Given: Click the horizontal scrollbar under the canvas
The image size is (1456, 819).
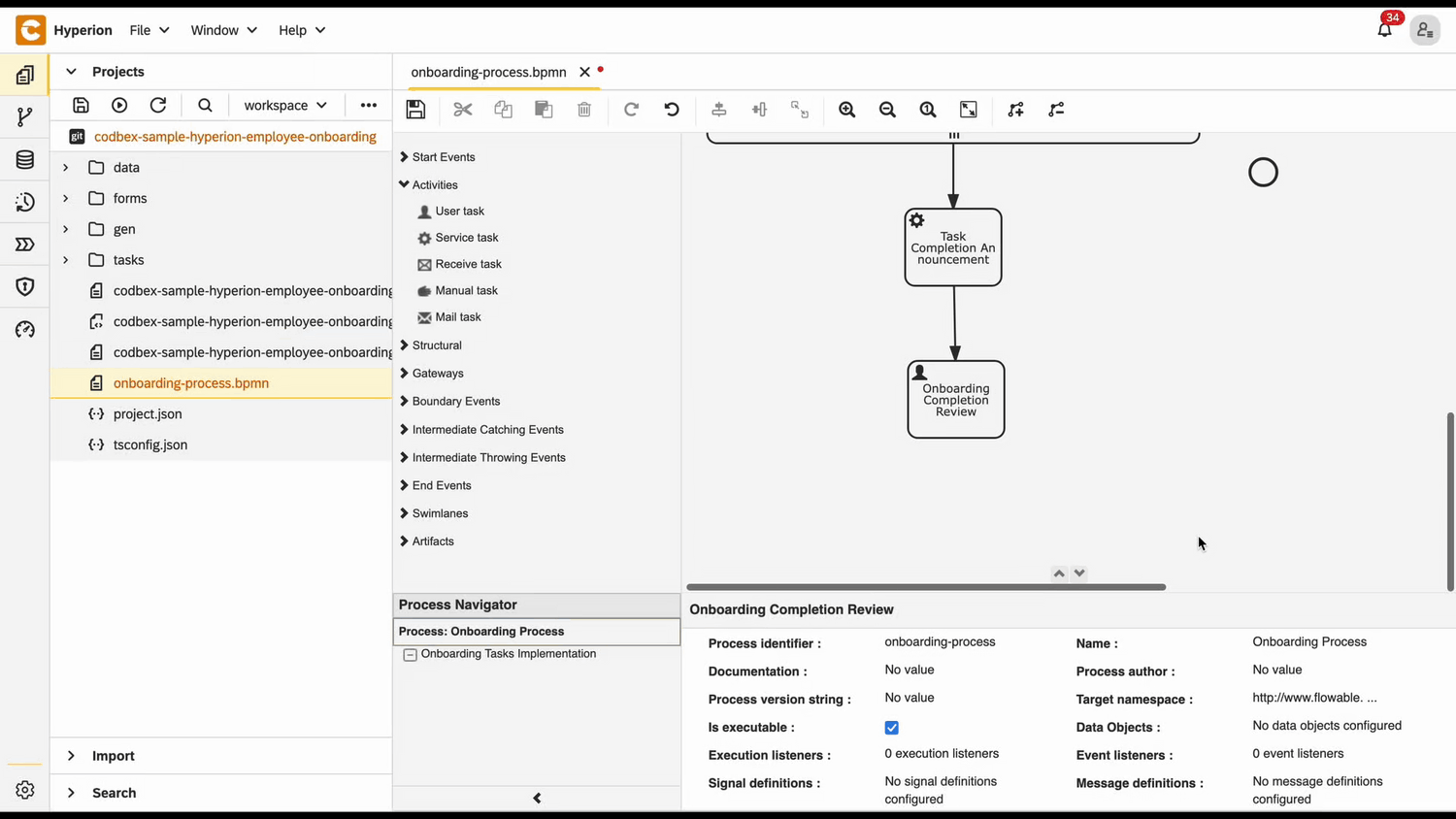Looking at the screenshot, I should tap(925, 587).
